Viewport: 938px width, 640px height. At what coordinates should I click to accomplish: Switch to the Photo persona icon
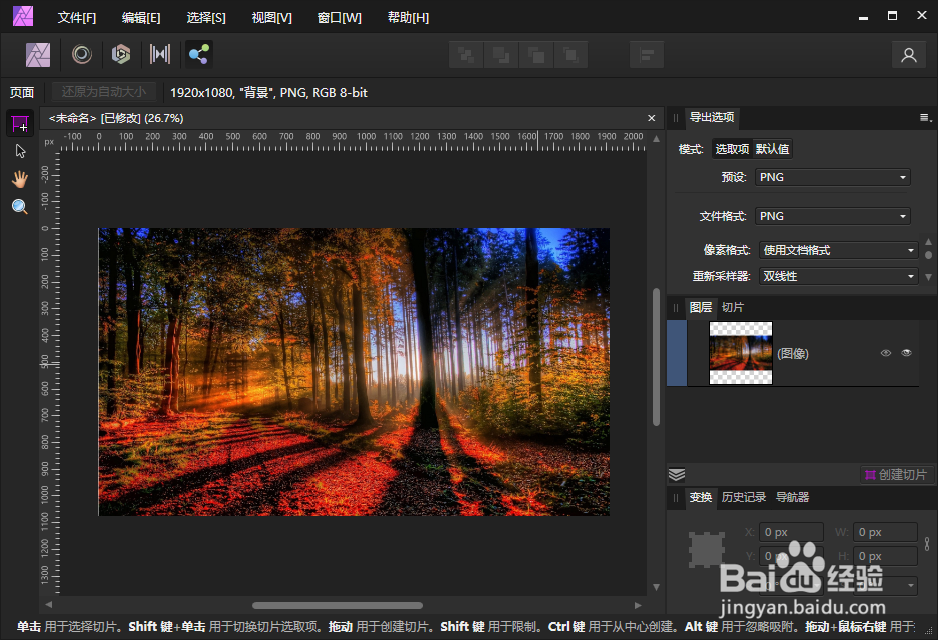(x=81, y=55)
